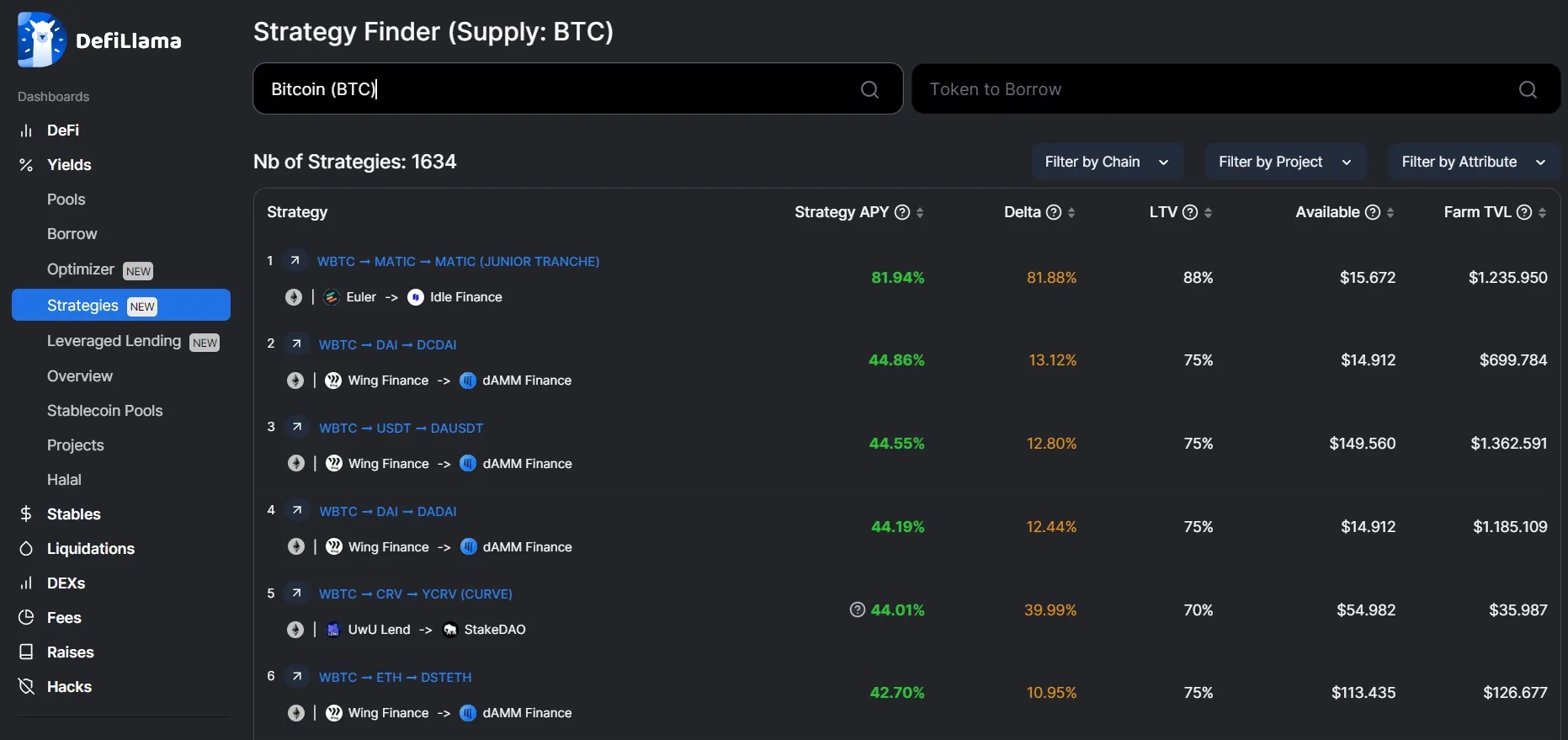This screenshot has height=740, width=1568.
Task: Open the external link arrow for row 3
Action: 296,428
